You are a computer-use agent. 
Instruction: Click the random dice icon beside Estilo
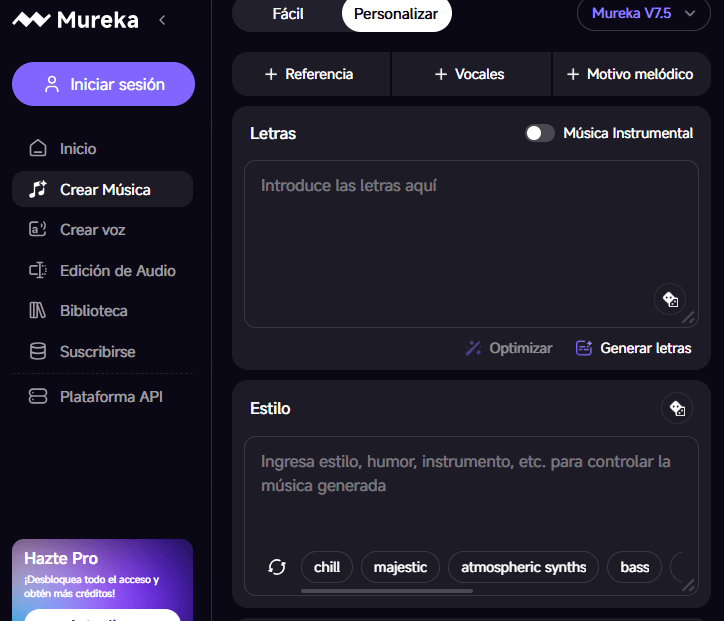pyautogui.click(x=677, y=408)
